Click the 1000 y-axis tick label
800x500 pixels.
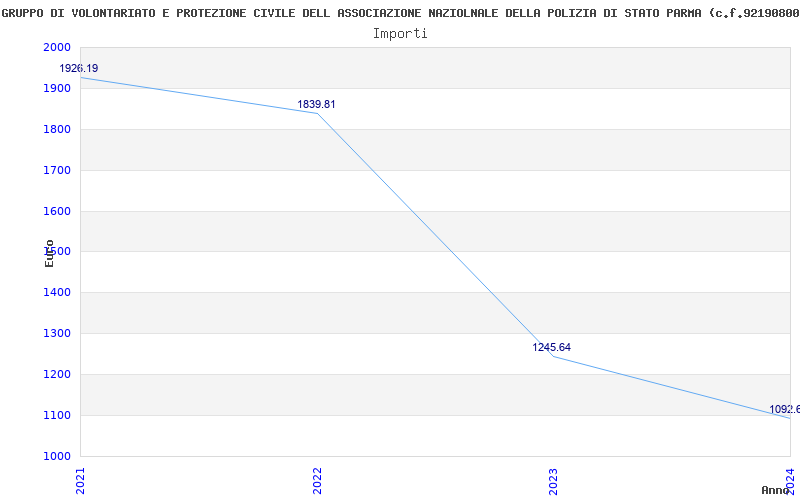pos(56,456)
